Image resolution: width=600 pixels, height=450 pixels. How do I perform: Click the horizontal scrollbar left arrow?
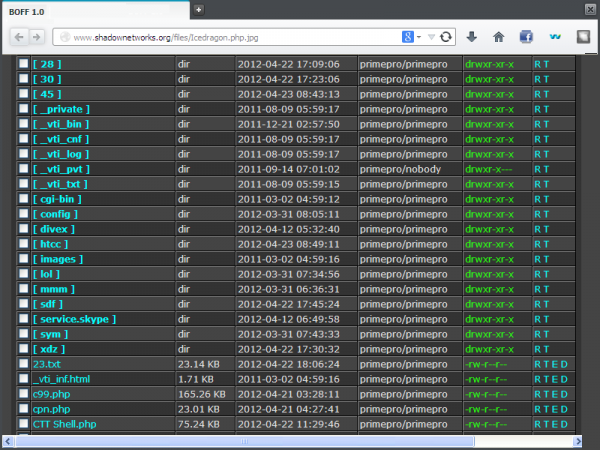click(8, 441)
